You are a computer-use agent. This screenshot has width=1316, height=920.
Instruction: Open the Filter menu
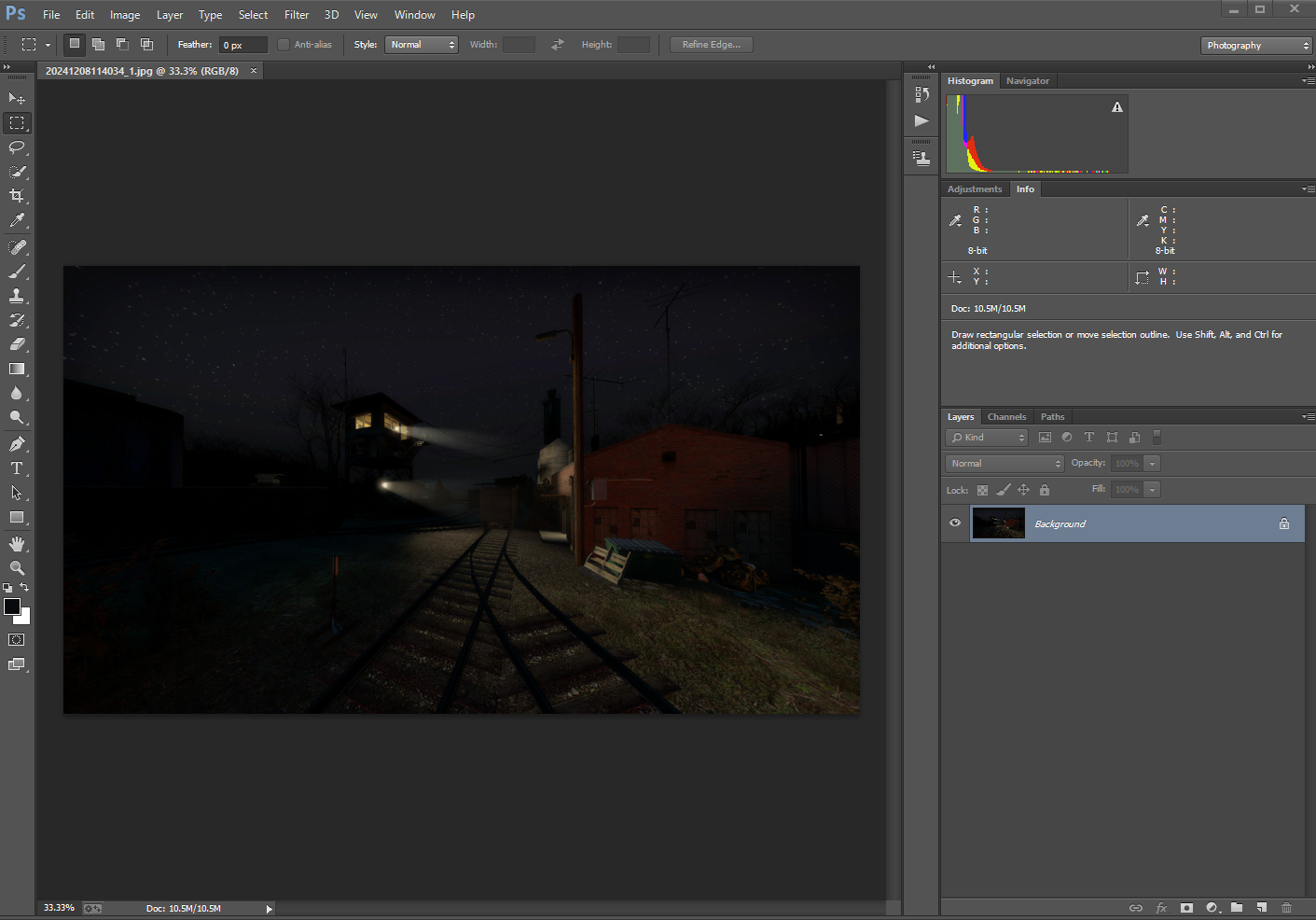tap(297, 15)
